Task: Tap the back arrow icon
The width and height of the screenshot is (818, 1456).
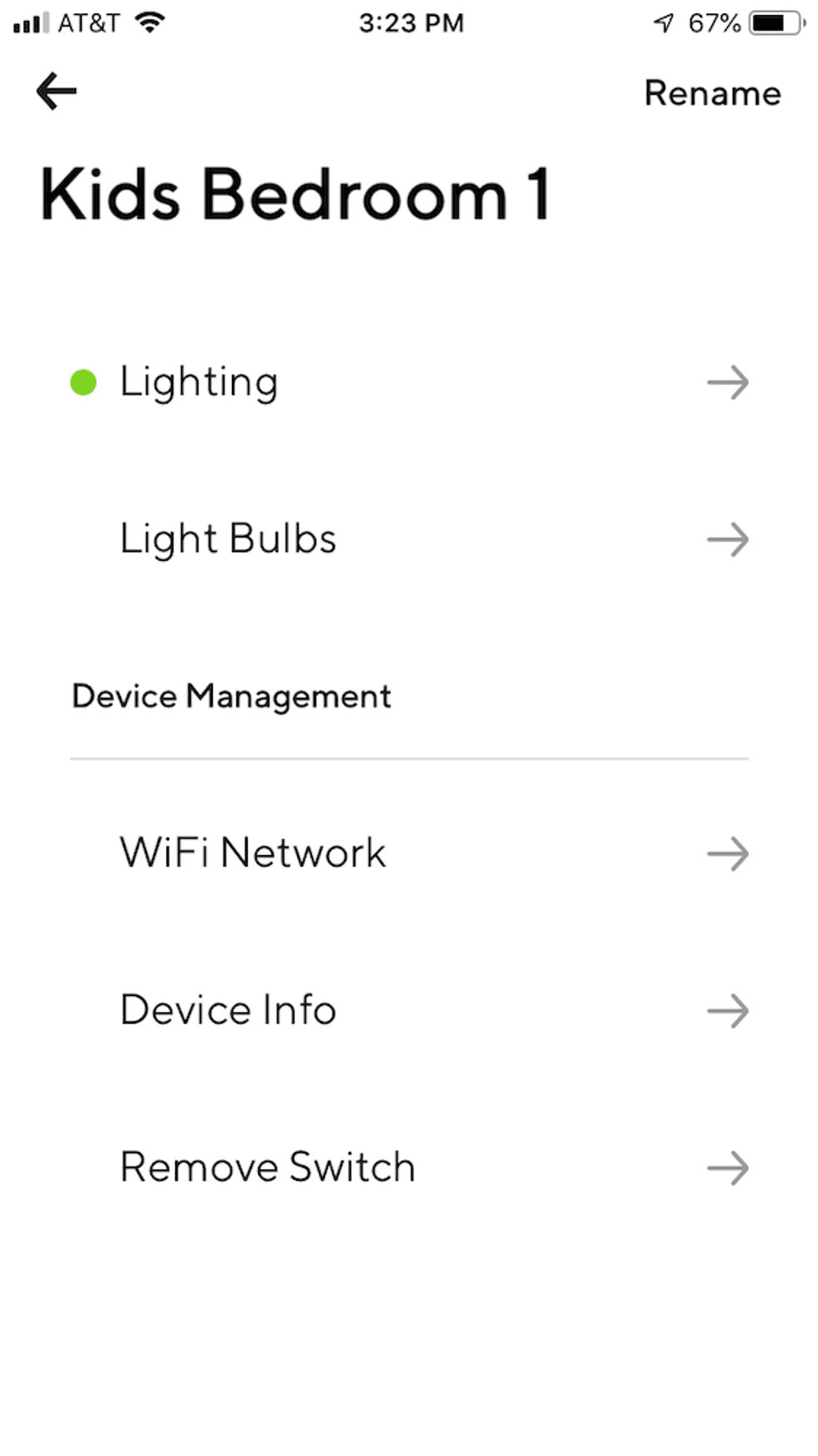Action: [57, 91]
